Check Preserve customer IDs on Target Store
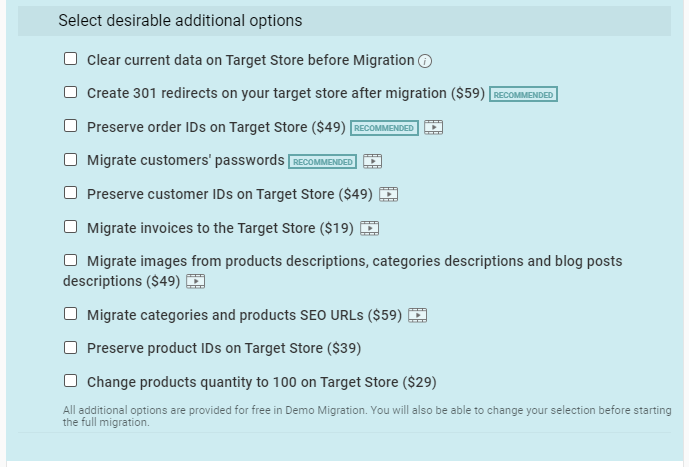 70,193
